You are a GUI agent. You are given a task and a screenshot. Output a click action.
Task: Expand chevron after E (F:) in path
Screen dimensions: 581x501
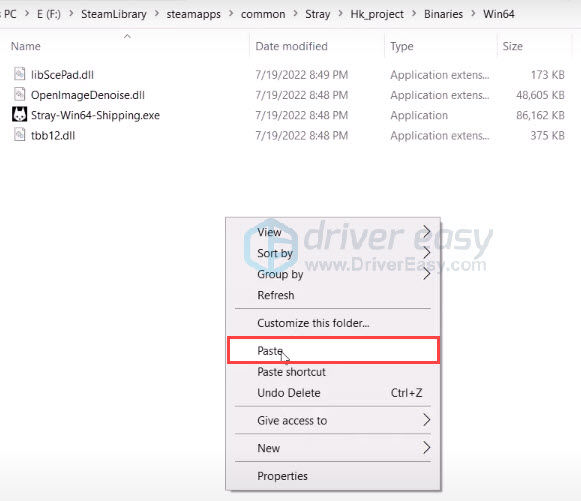coord(71,14)
